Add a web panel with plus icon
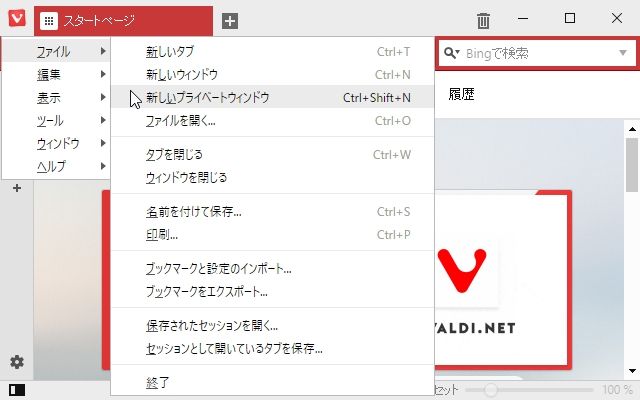The width and height of the screenshot is (640, 400). click(17, 188)
